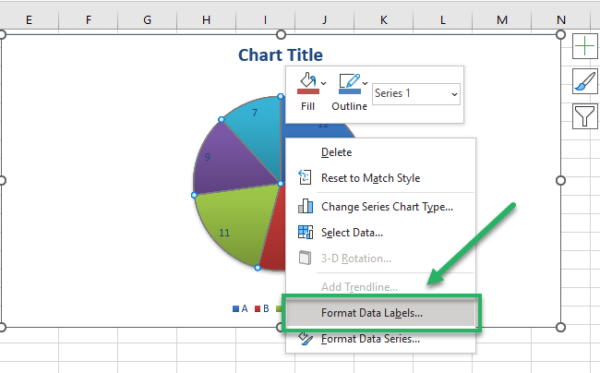Select the Chart Title text
The image size is (600, 373).
280,55
